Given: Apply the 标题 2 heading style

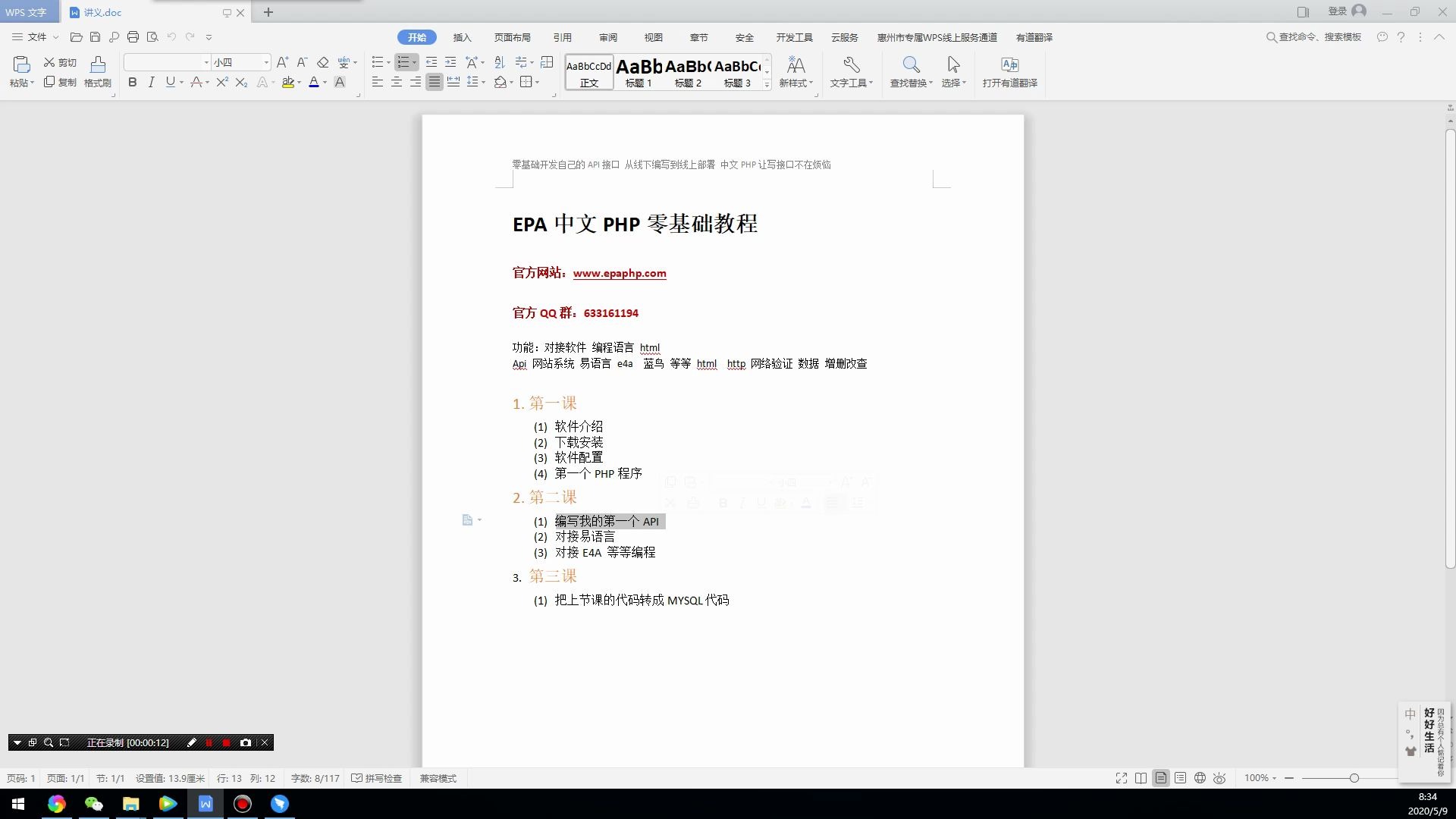Looking at the screenshot, I should [688, 73].
